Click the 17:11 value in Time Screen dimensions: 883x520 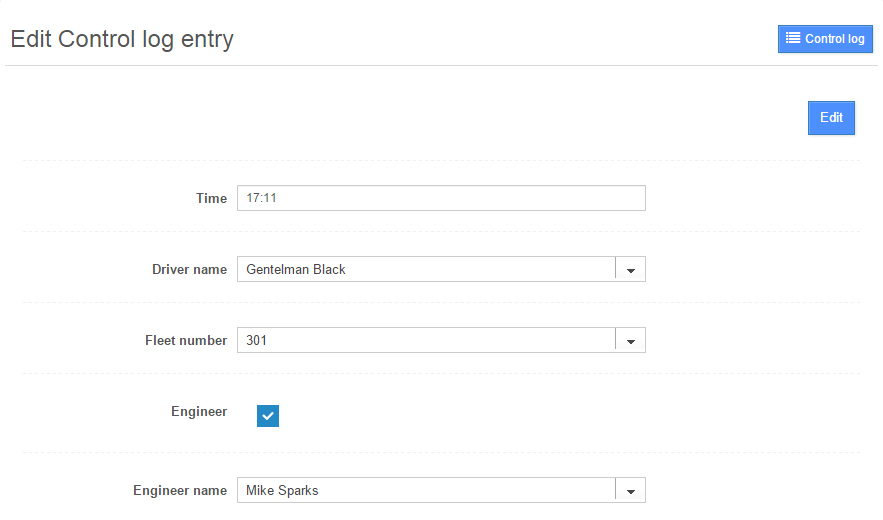(261, 198)
